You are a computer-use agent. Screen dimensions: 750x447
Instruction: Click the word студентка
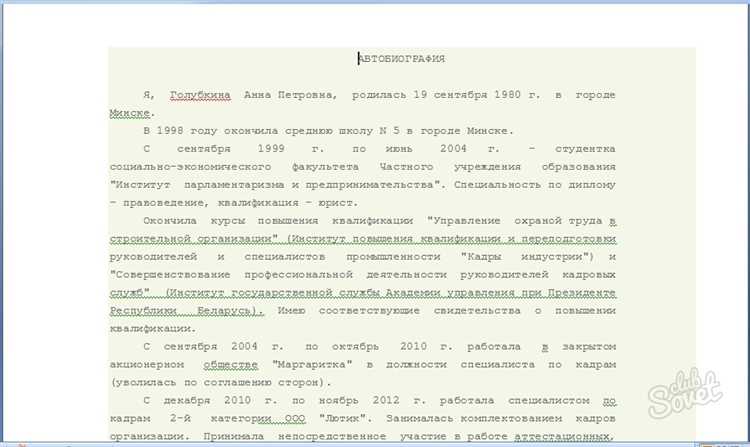[x=585, y=149]
